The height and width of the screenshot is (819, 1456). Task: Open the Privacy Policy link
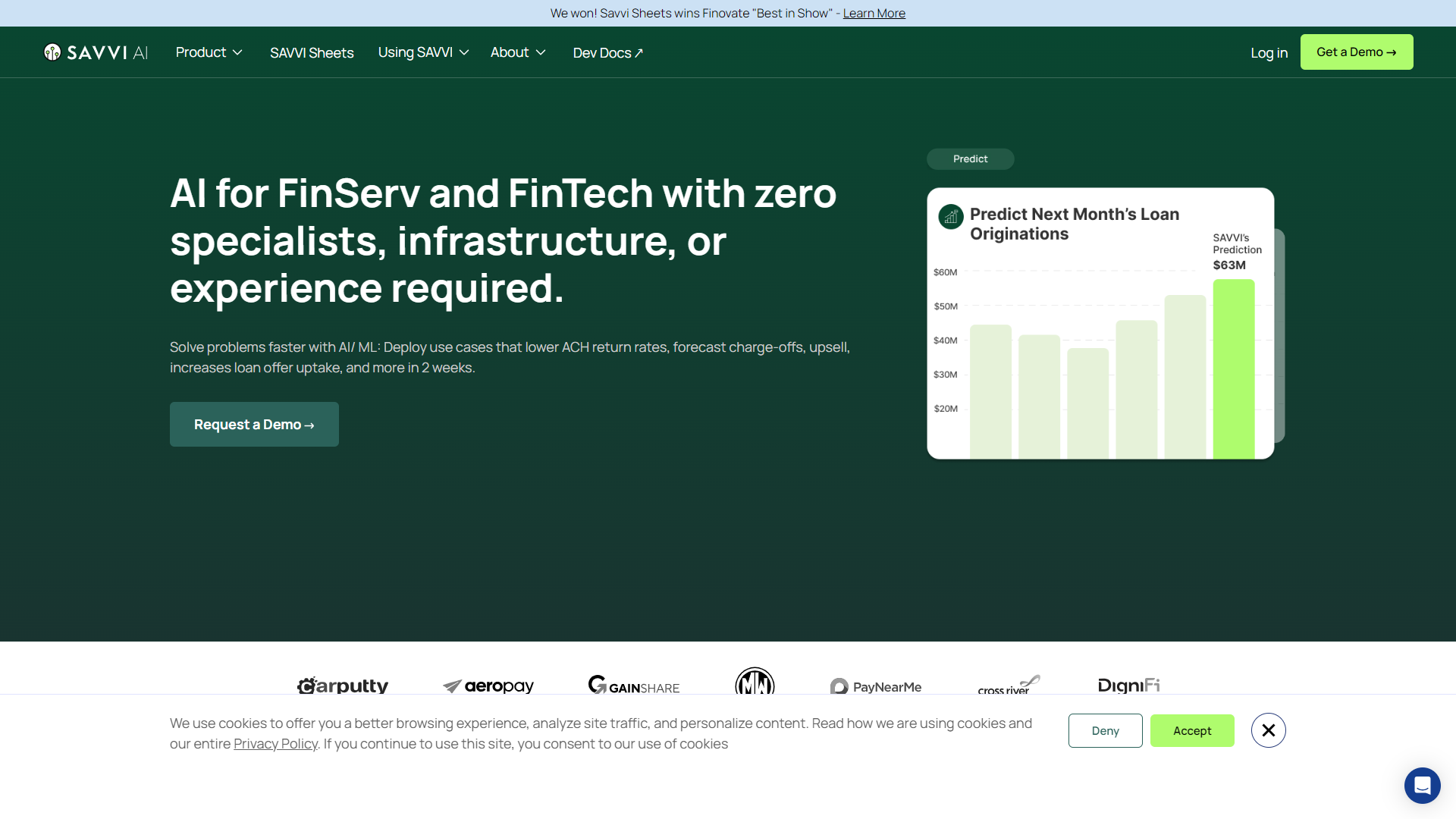276,743
